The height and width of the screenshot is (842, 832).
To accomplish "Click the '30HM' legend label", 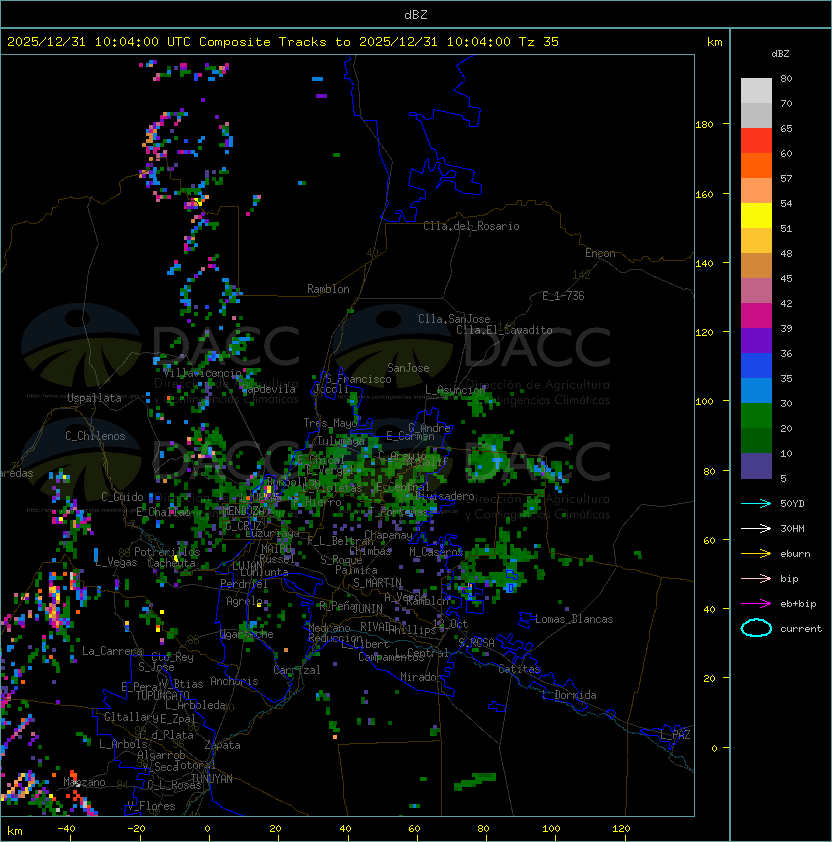I will point(792,528).
